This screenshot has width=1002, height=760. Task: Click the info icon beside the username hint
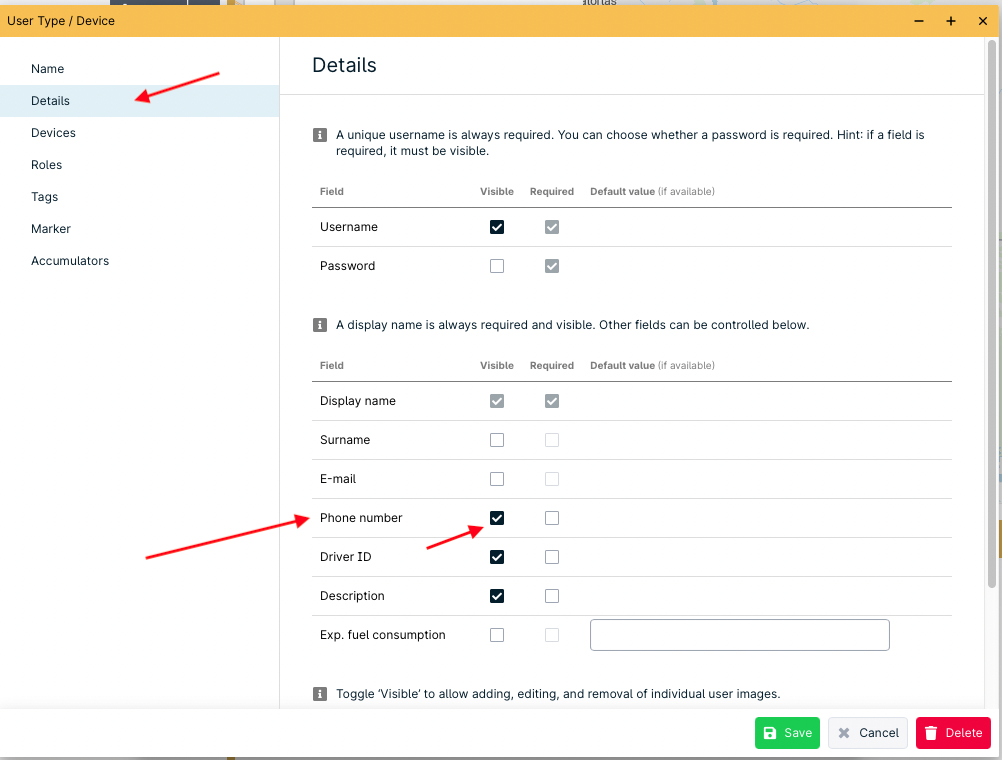click(x=320, y=135)
